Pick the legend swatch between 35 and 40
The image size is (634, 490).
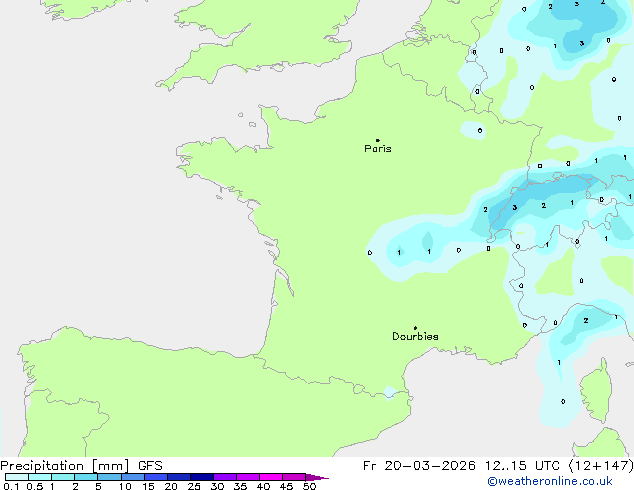248,477
